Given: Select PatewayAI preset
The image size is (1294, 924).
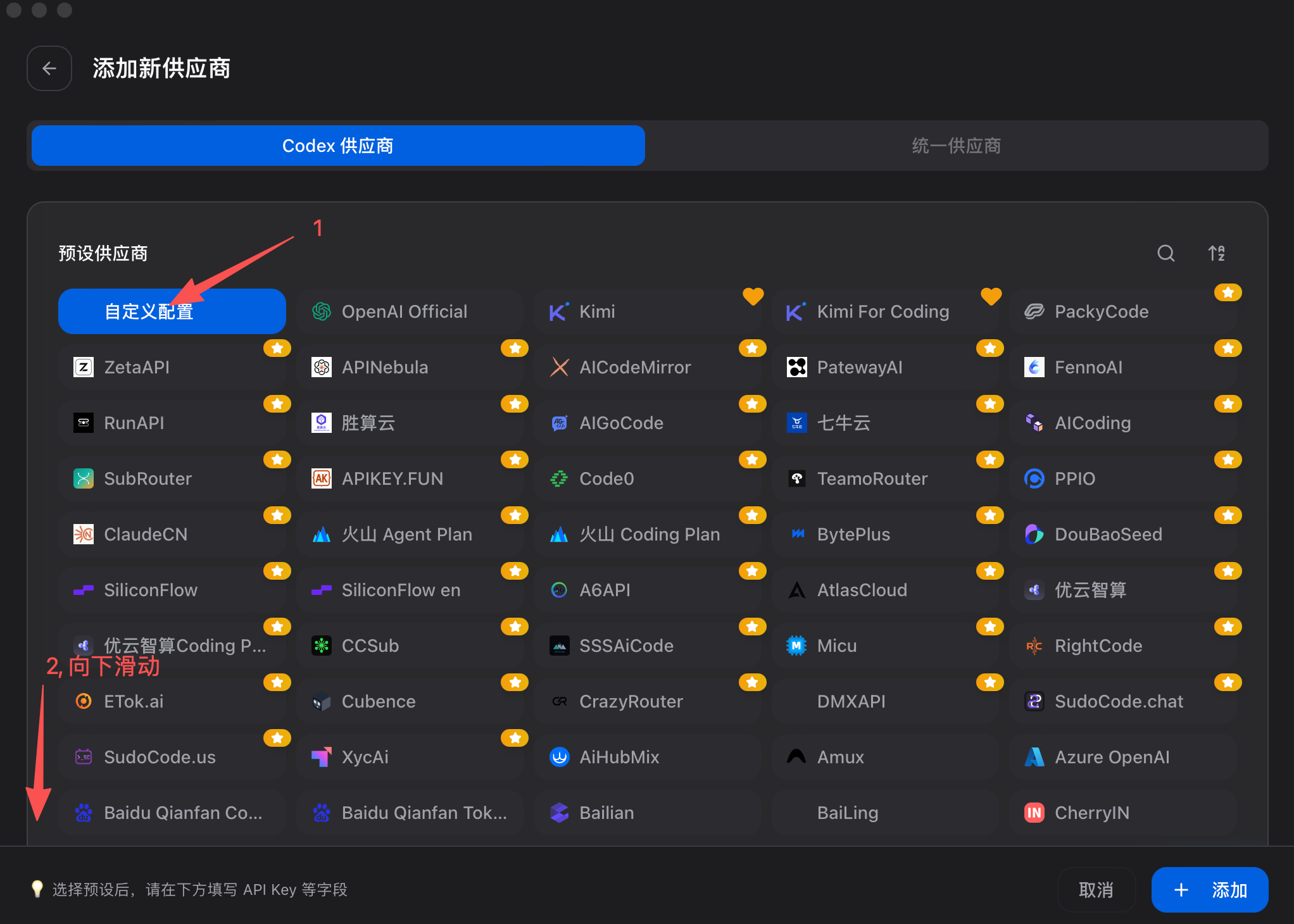Looking at the screenshot, I should [885, 367].
